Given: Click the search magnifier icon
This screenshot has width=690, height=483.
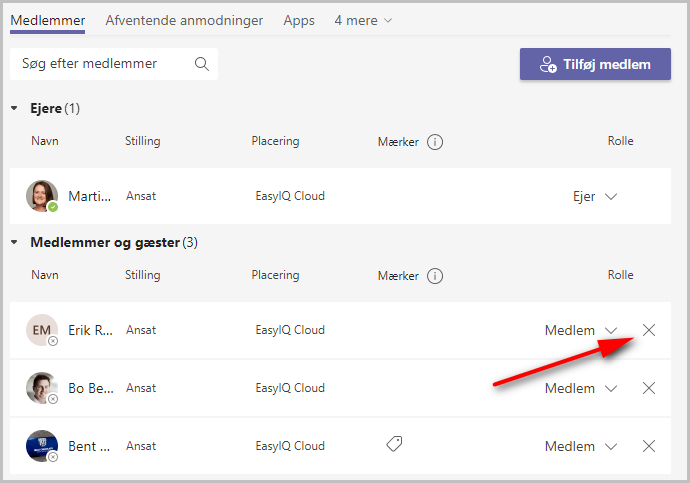Looking at the screenshot, I should point(202,64).
